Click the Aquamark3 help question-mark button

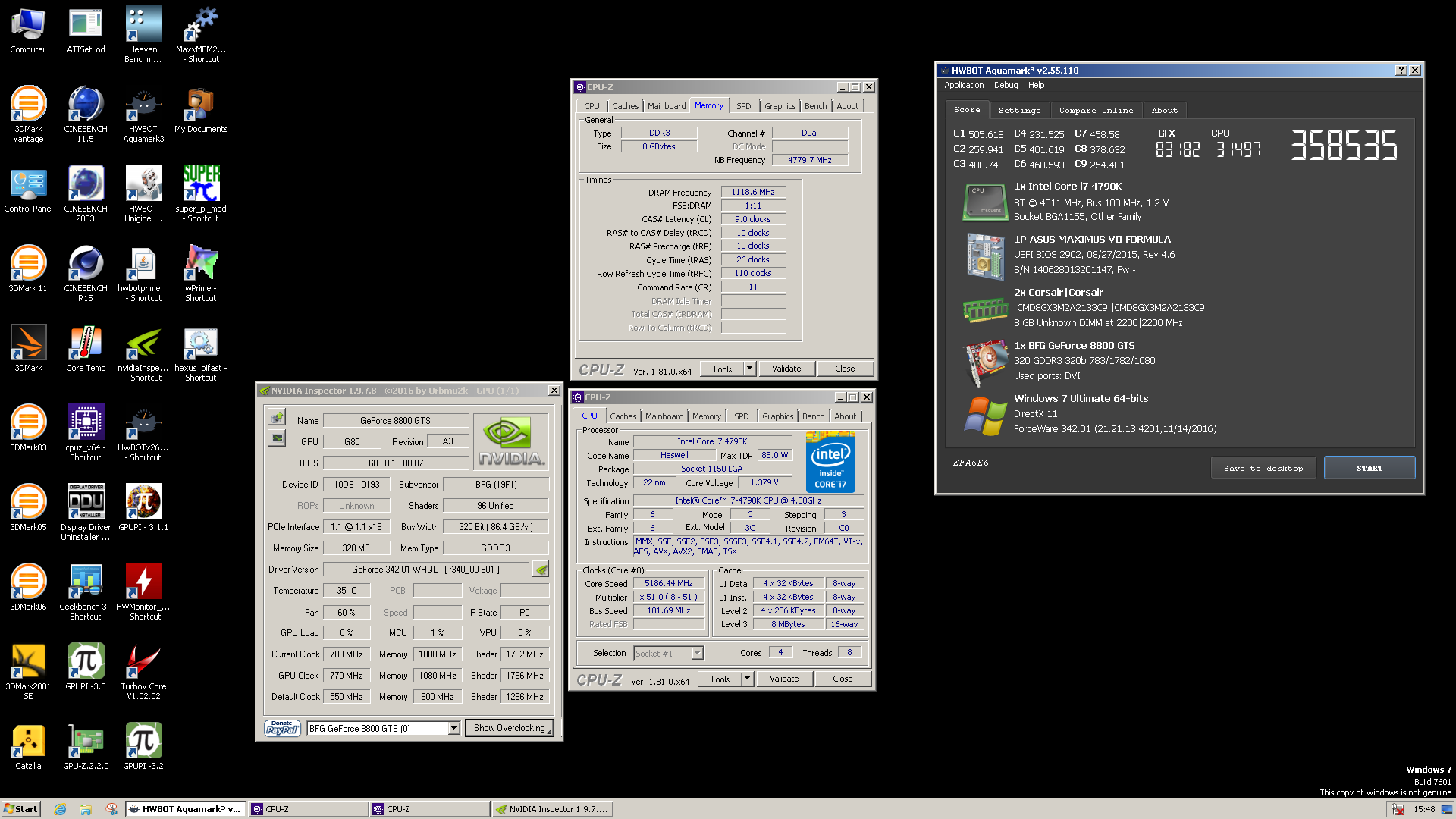tap(1401, 70)
